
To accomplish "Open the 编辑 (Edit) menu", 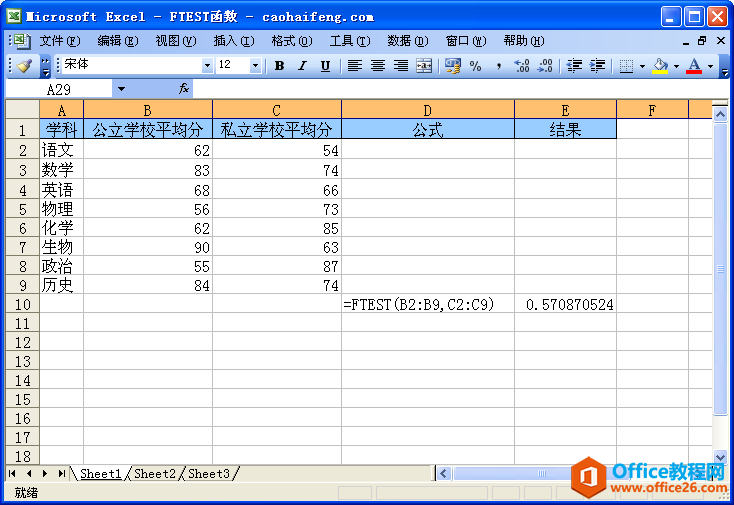I will pyautogui.click(x=118, y=41).
